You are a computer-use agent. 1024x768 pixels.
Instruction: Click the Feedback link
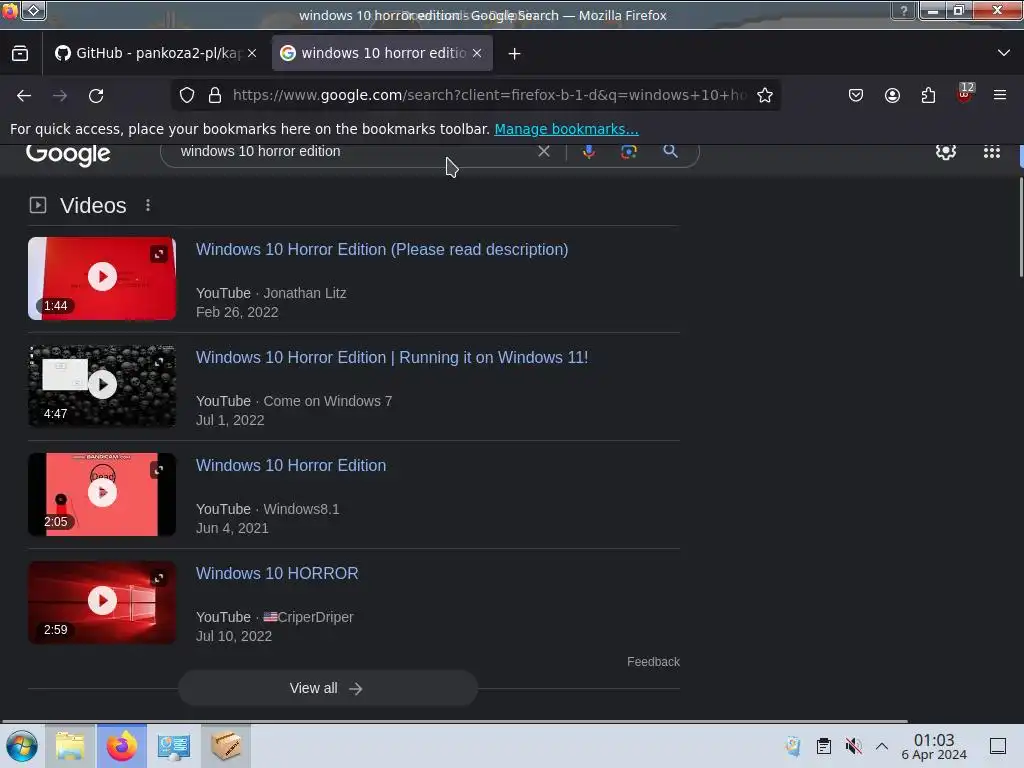click(653, 662)
